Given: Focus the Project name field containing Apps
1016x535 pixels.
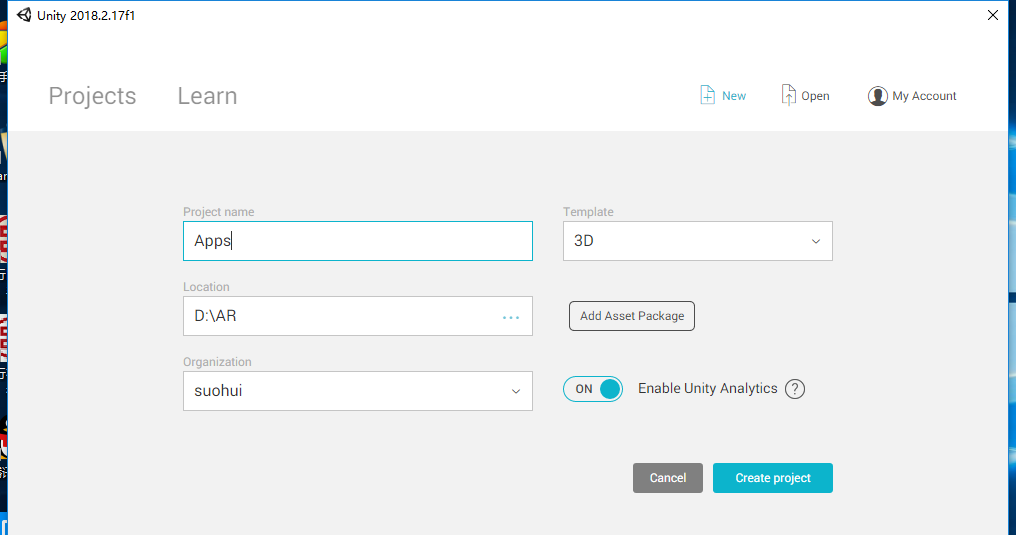Looking at the screenshot, I should [358, 241].
